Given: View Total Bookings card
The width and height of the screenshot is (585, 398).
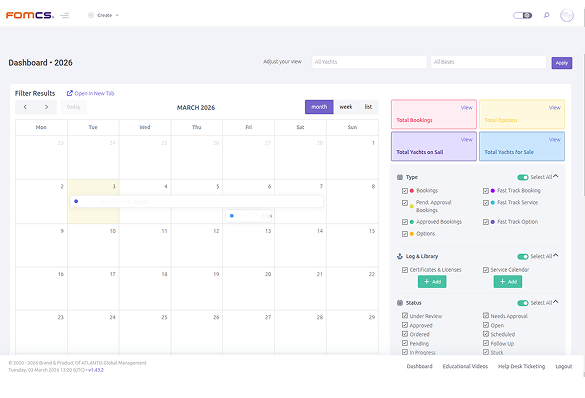Looking at the screenshot, I should pos(466,107).
